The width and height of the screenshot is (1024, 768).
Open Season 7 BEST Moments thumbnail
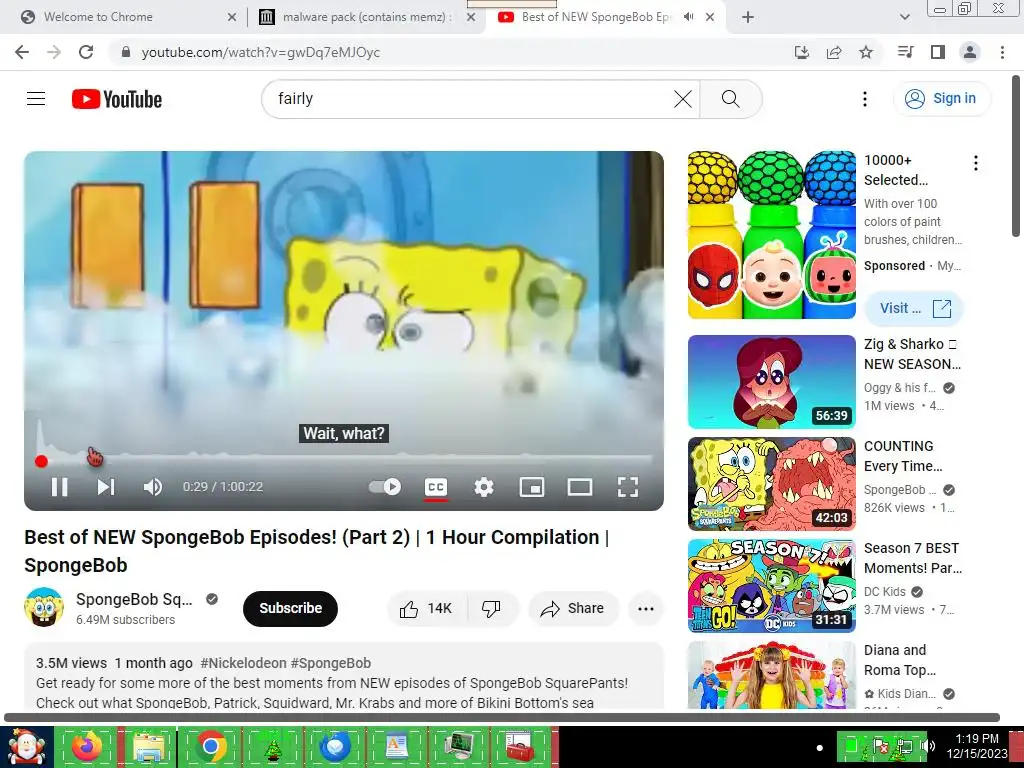click(771, 585)
